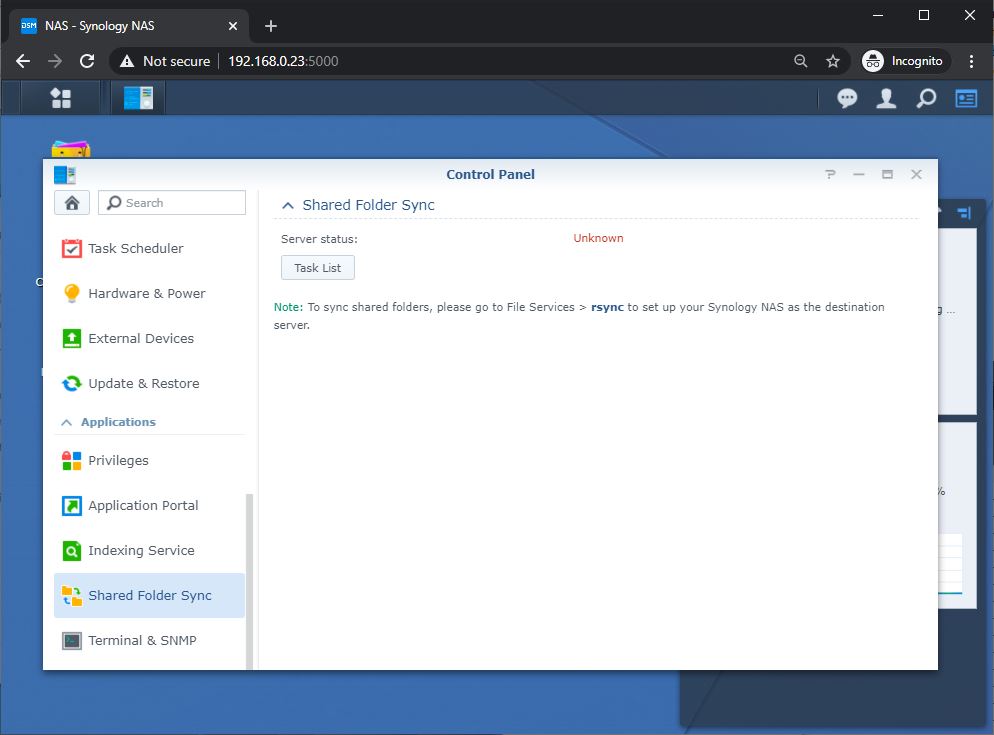Screen dimensions: 994x735
Task: Click the Update & Restore arrows icon
Action: [72, 384]
